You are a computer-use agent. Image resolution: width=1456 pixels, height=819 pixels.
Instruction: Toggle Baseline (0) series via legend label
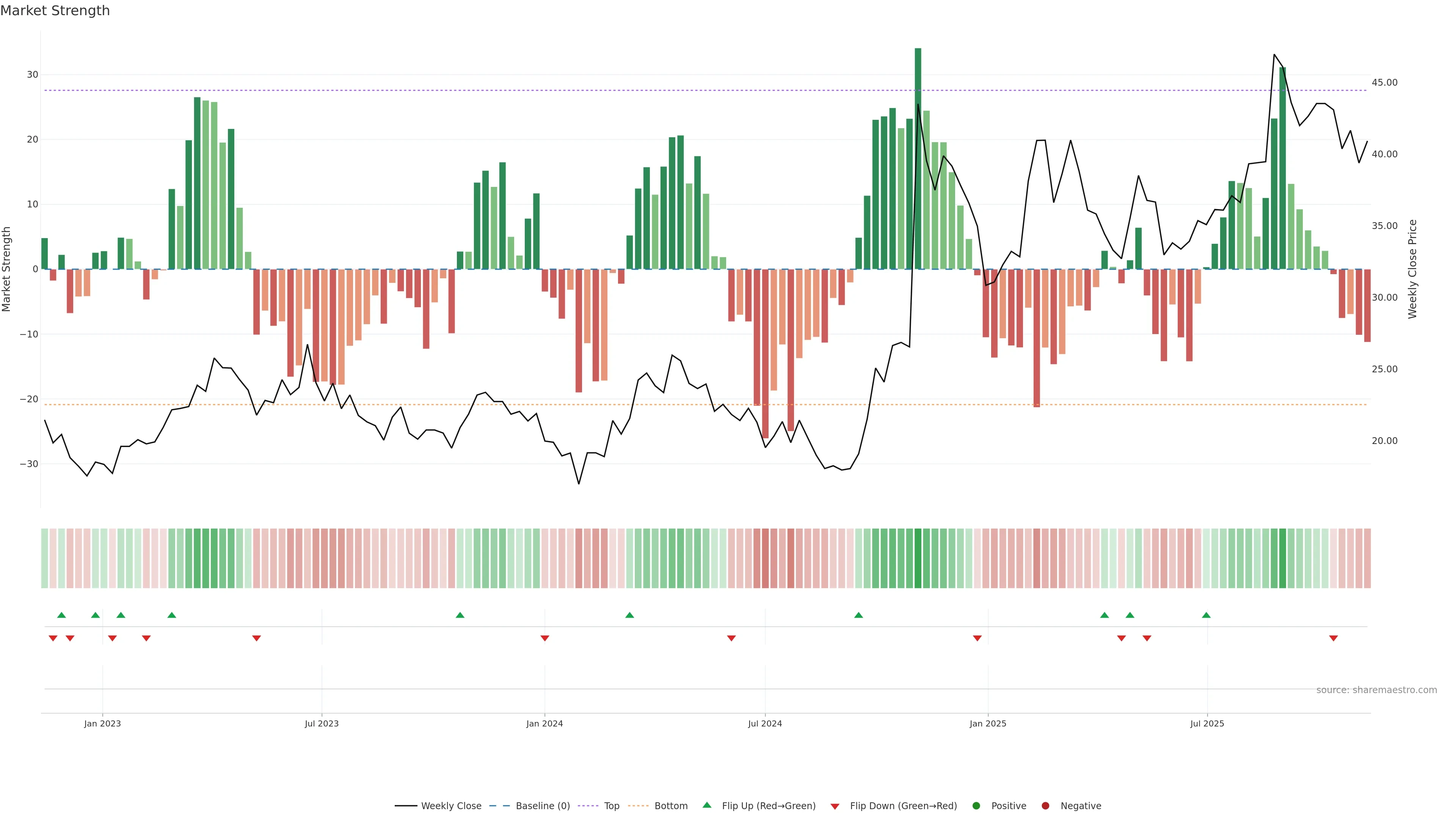[543, 805]
